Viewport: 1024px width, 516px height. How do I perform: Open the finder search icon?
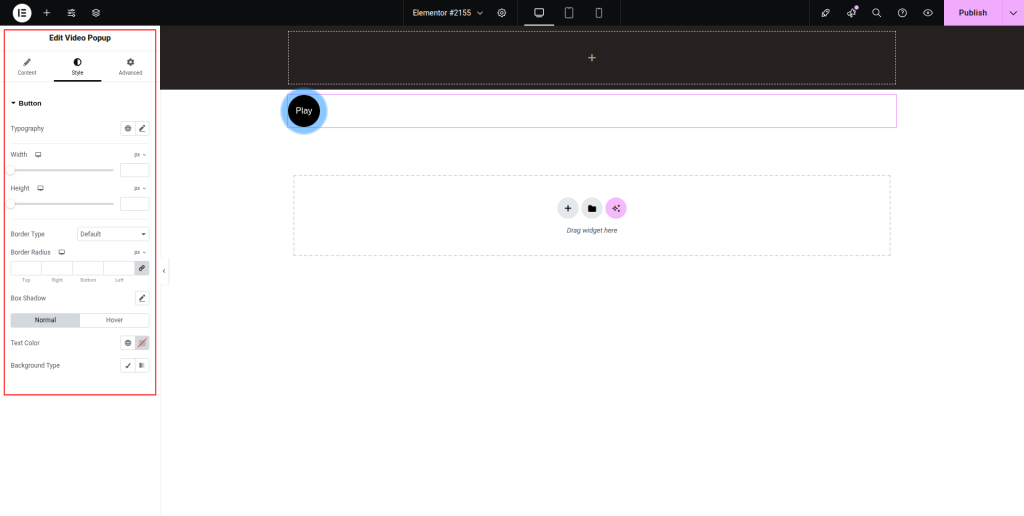[x=876, y=12]
